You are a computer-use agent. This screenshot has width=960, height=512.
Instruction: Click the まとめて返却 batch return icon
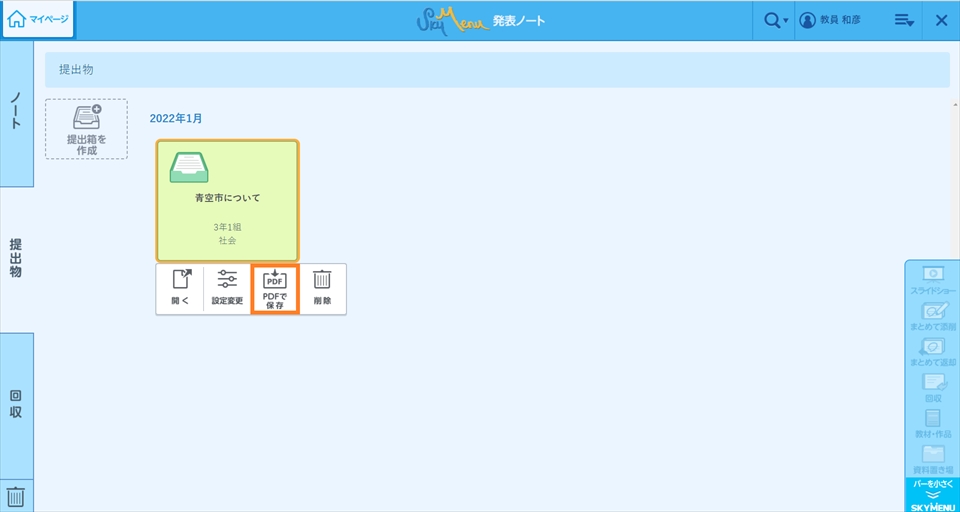pyautogui.click(x=932, y=352)
